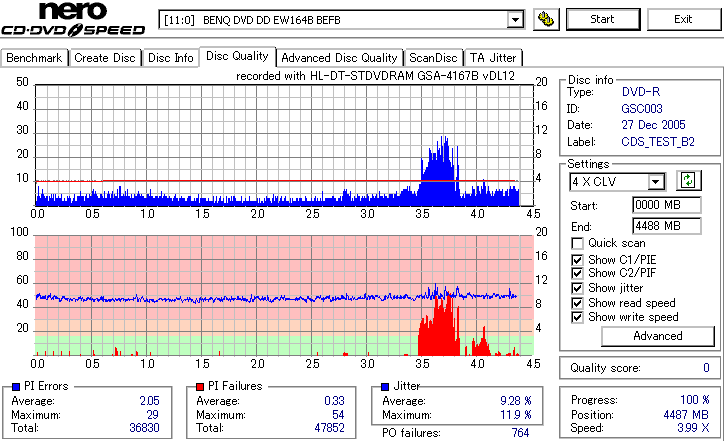Uncheck the Show jitter option
Screen dimensions: 724x441
(x=577, y=288)
